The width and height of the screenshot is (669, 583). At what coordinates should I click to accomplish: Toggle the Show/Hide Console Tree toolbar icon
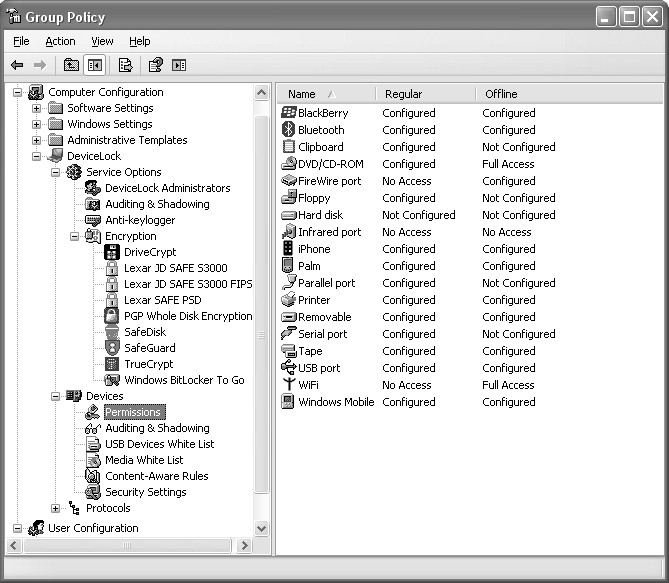[94, 65]
